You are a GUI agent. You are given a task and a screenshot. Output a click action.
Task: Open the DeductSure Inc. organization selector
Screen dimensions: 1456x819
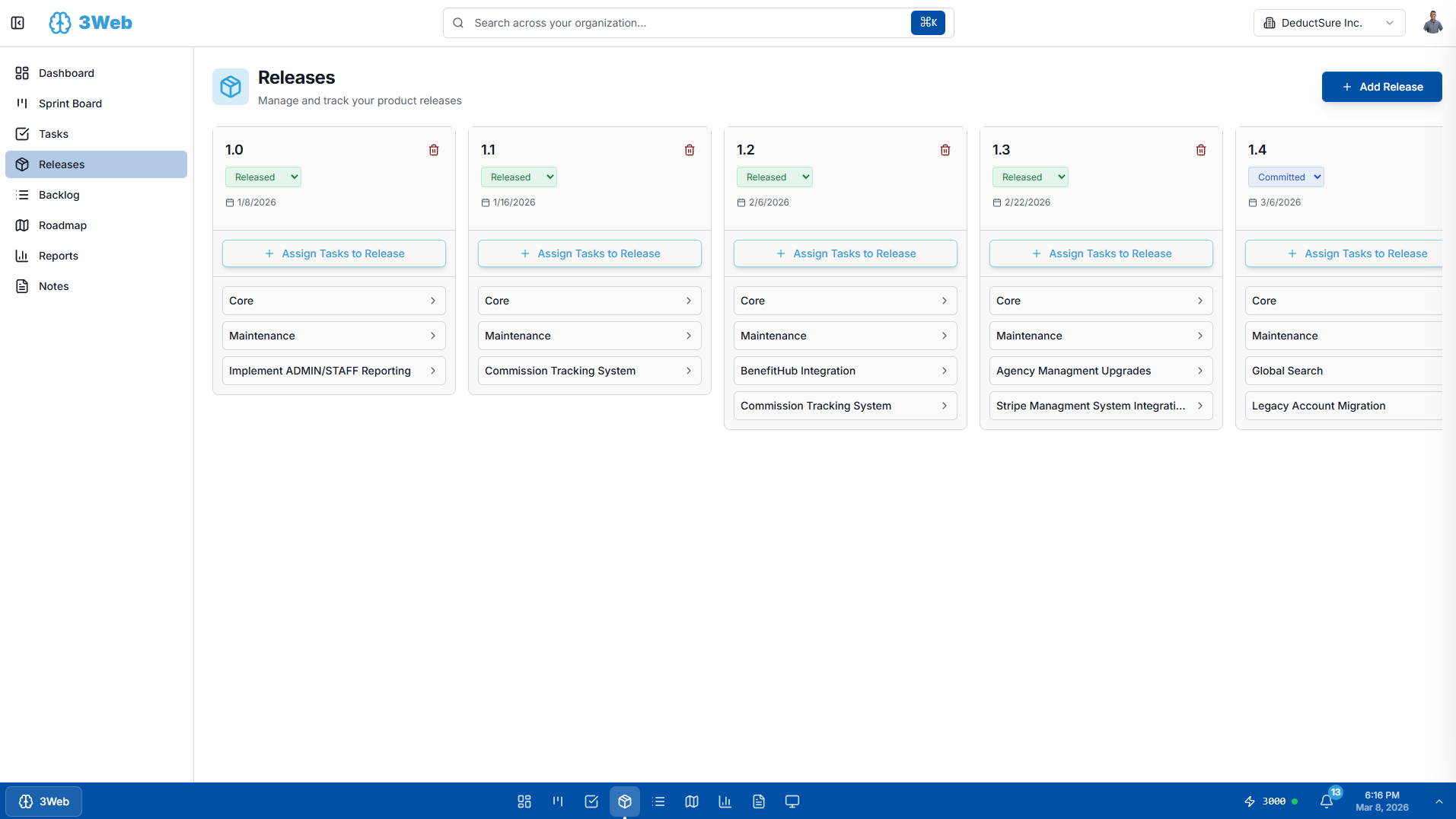tap(1328, 22)
